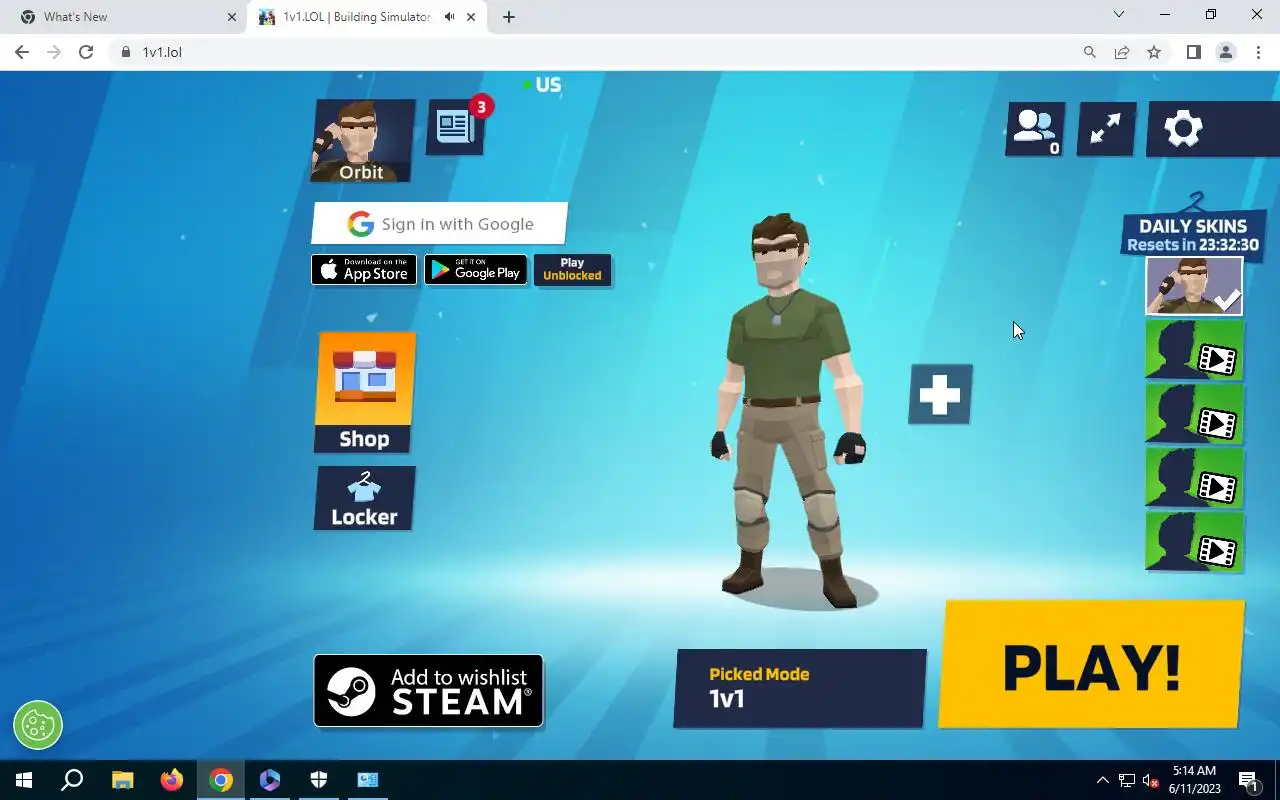Click the yellow PLAY! button
Viewport: 1280px width, 800px height.
point(1091,665)
